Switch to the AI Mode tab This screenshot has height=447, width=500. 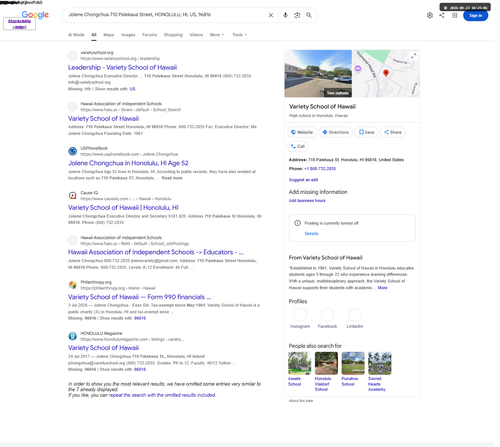pyautogui.click(x=76, y=35)
